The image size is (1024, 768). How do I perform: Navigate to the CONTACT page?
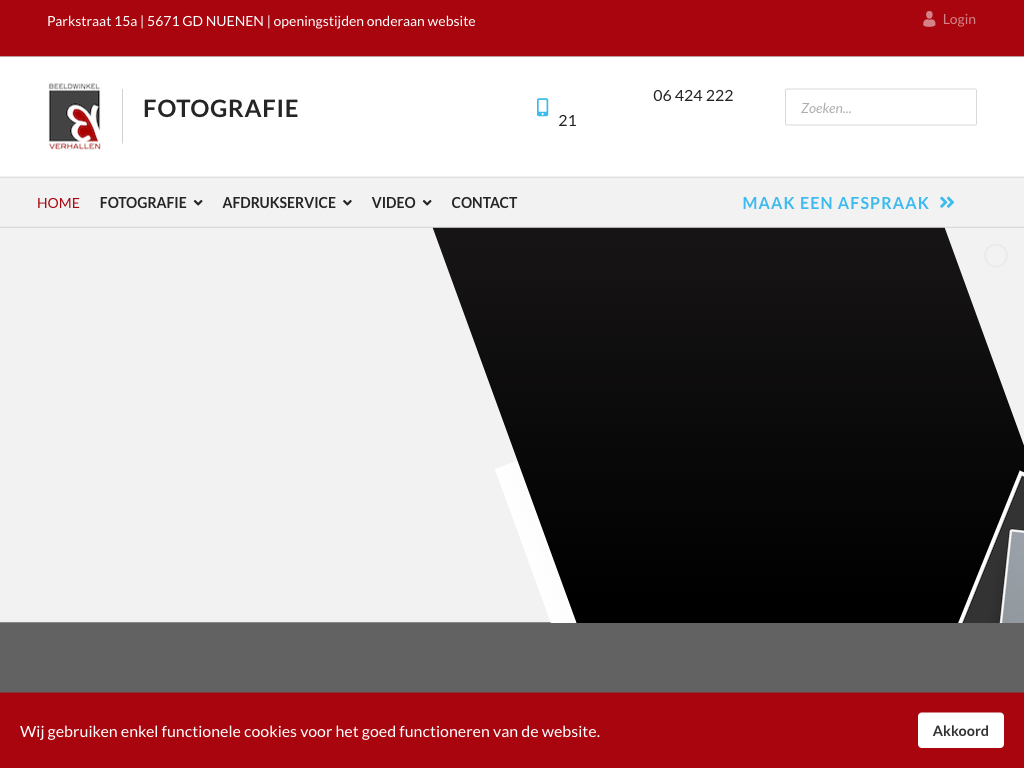click(x=484, y=203)
